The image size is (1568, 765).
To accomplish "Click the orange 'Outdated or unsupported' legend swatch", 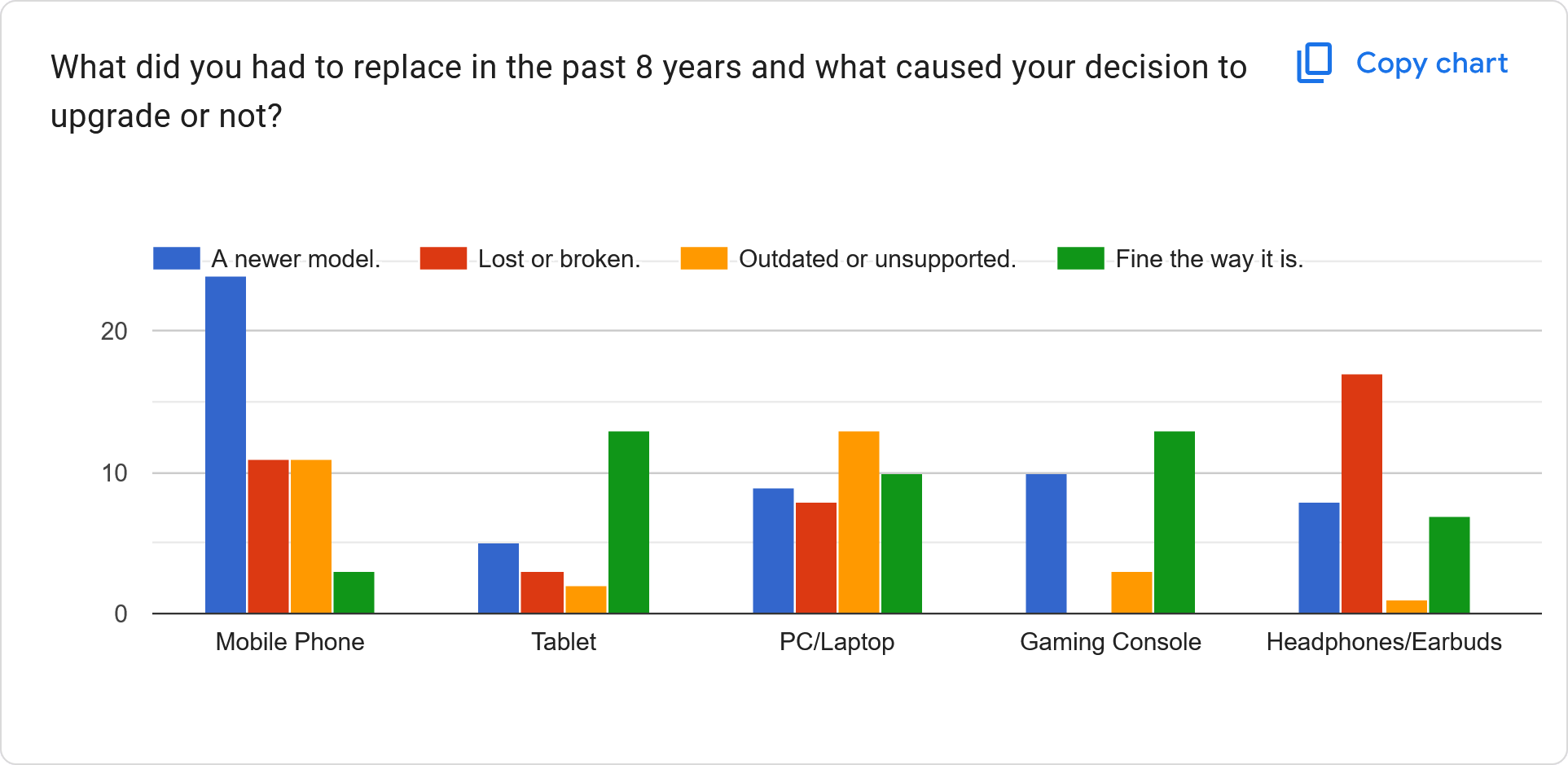I will click(x=704, y=258).
